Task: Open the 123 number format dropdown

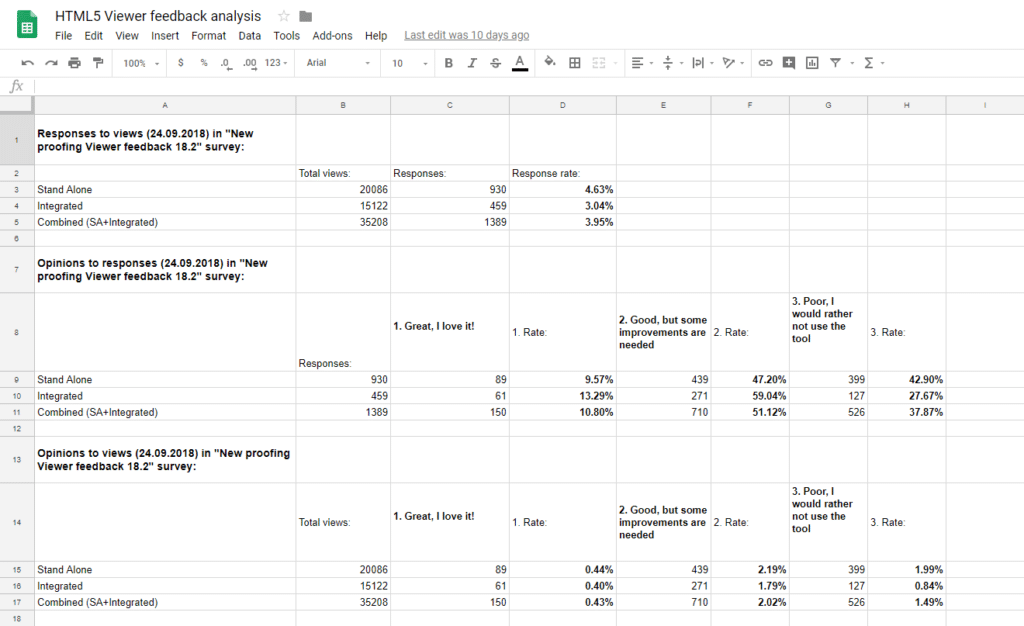Action: (276, 63)
